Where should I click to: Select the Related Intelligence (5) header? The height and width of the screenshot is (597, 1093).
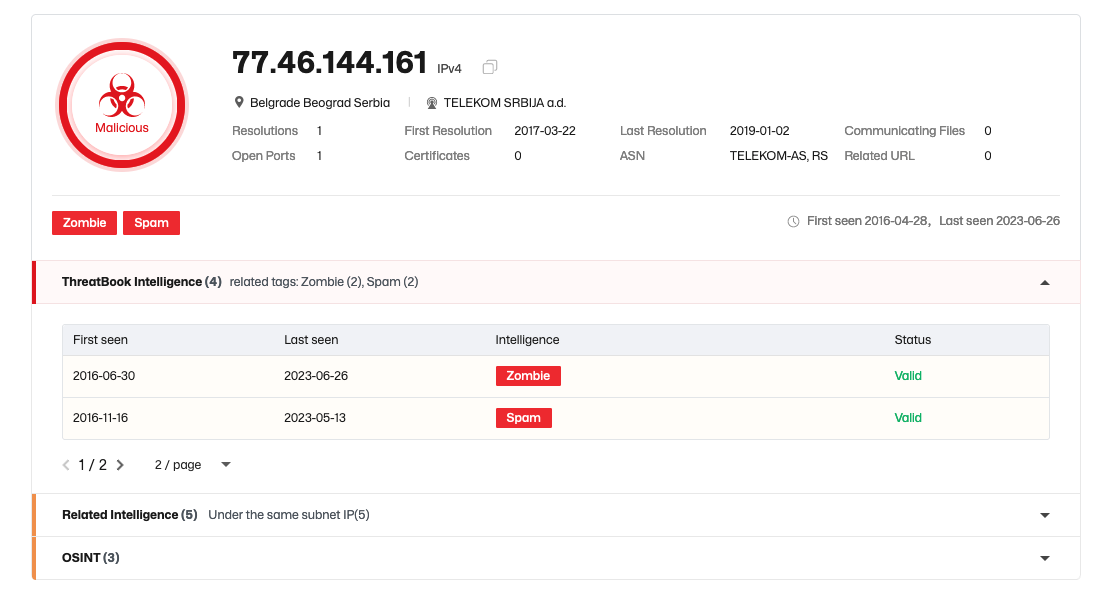tap(130, 515)
